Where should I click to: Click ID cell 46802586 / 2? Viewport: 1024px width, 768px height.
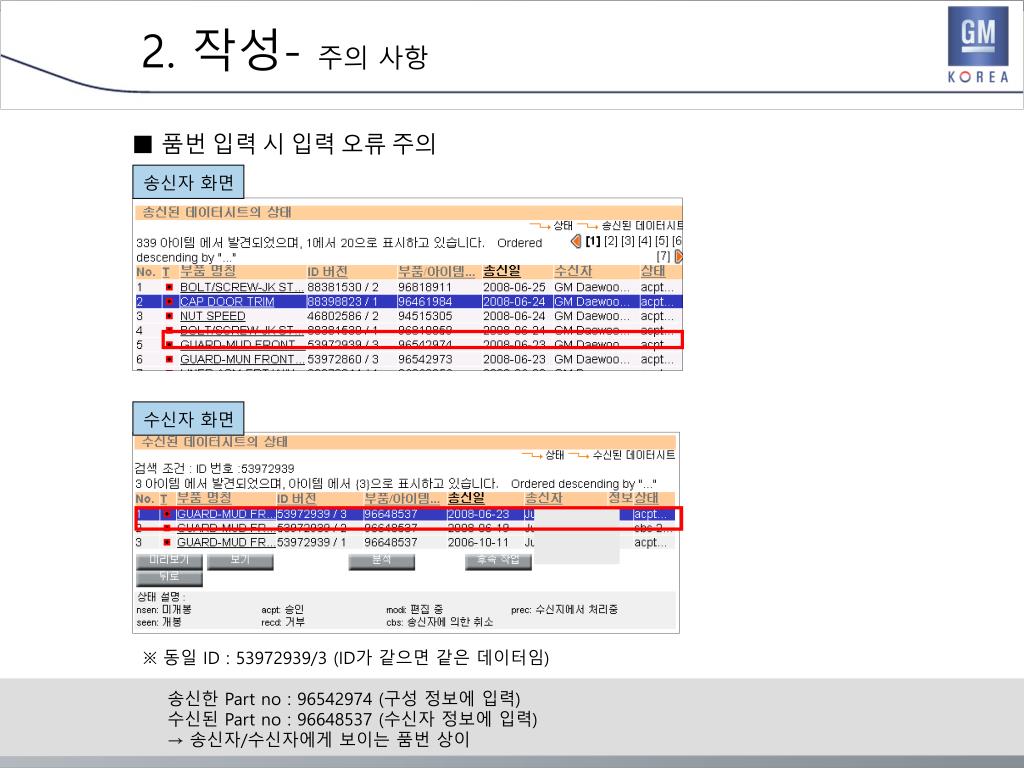click(343, 316)
